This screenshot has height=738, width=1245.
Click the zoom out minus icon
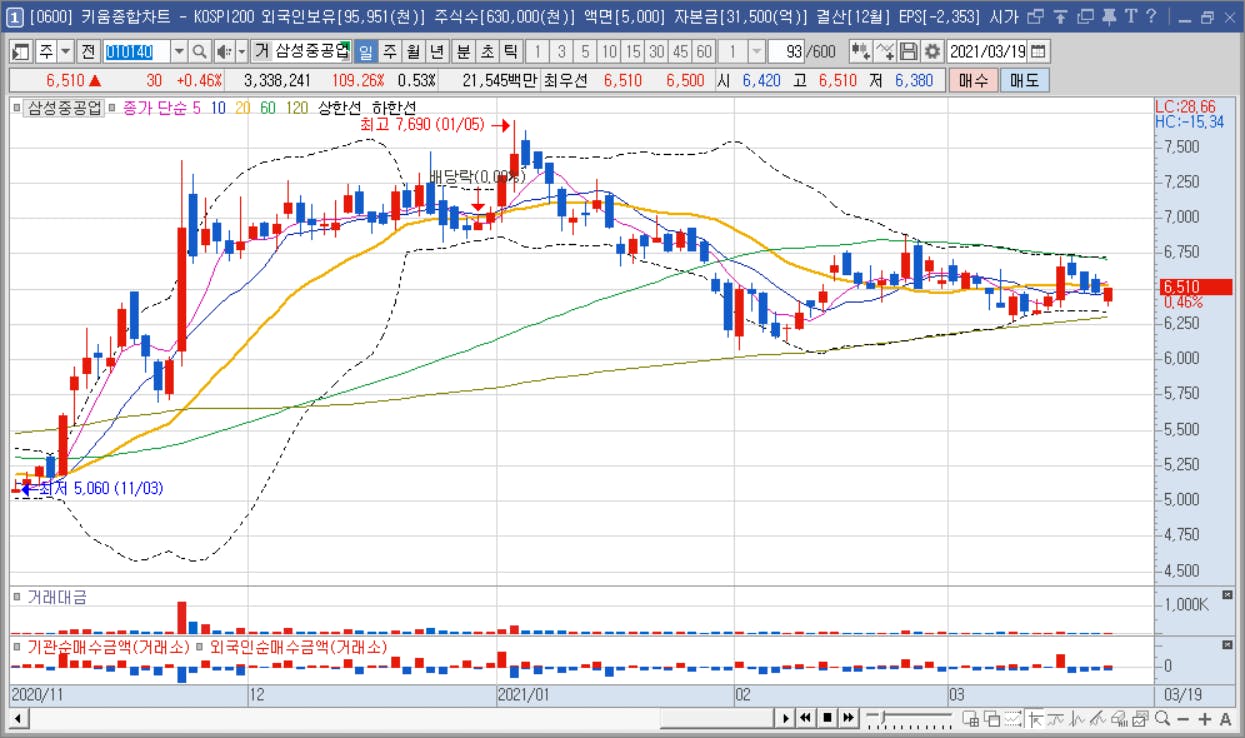pos(1183,718)
